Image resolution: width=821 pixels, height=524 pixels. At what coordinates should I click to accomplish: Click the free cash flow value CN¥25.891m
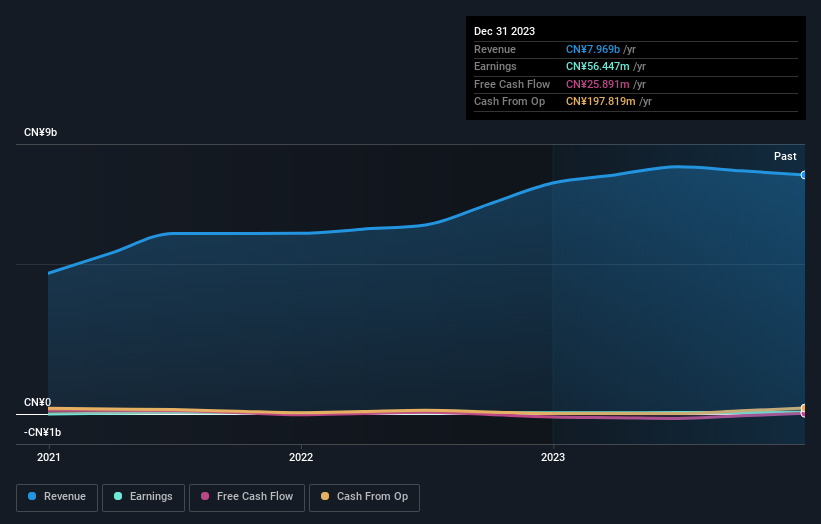[x=597, y=84]
